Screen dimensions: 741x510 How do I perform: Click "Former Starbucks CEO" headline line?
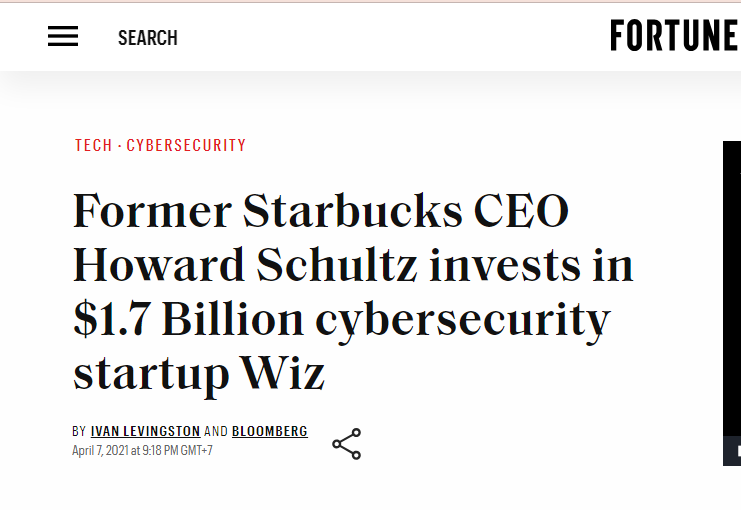pos(321,211)
